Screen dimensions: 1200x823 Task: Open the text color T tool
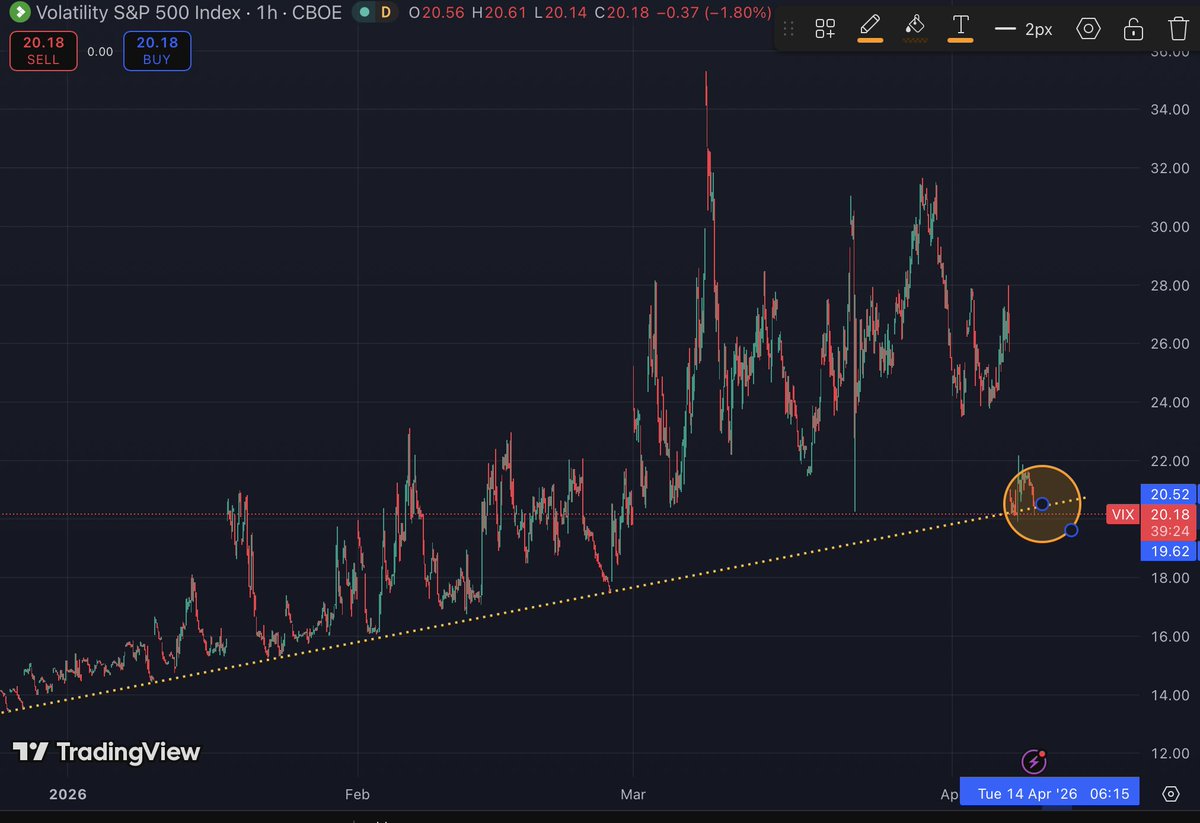point(961,27)
